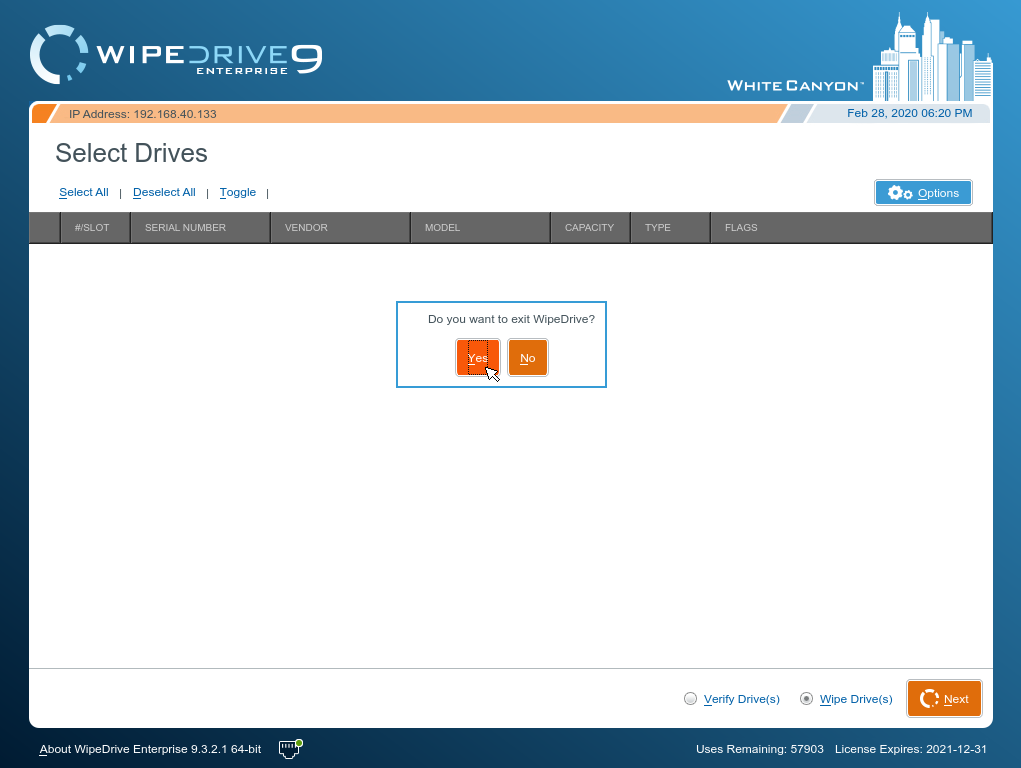Screen dimensions: 1021x768
Task: Select the Wipe Drive(s) radio button
Action: click(x=806, y=699)
